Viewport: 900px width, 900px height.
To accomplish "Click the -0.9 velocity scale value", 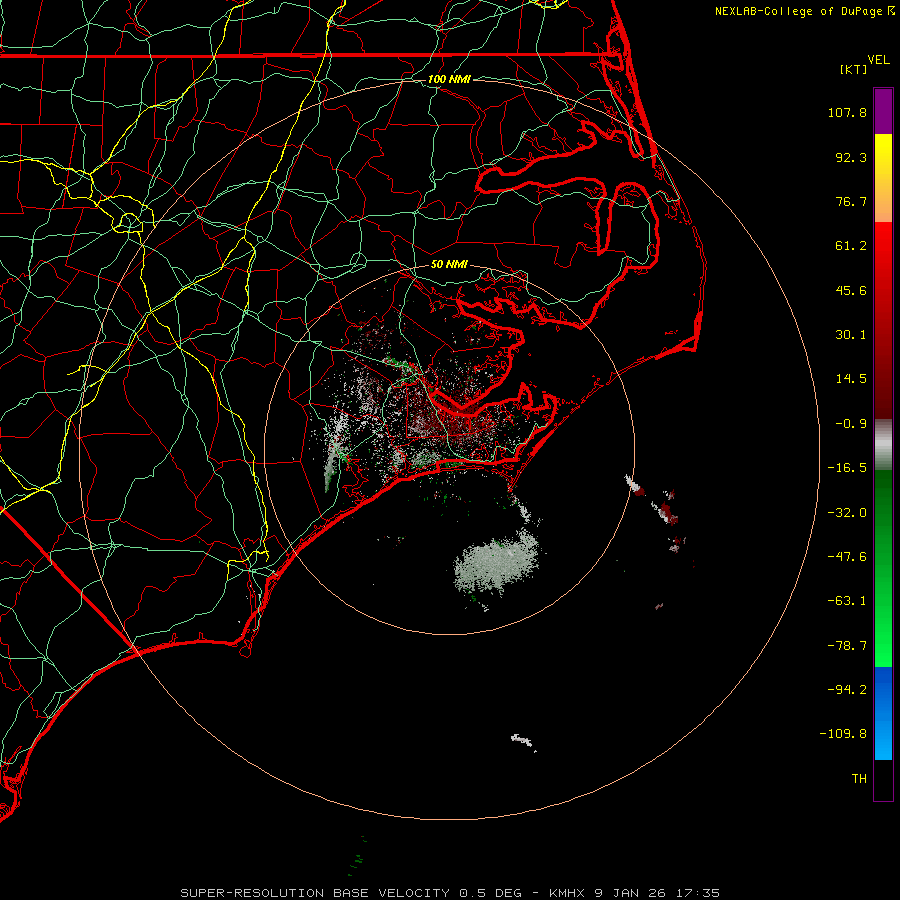I will pos(851,424).
